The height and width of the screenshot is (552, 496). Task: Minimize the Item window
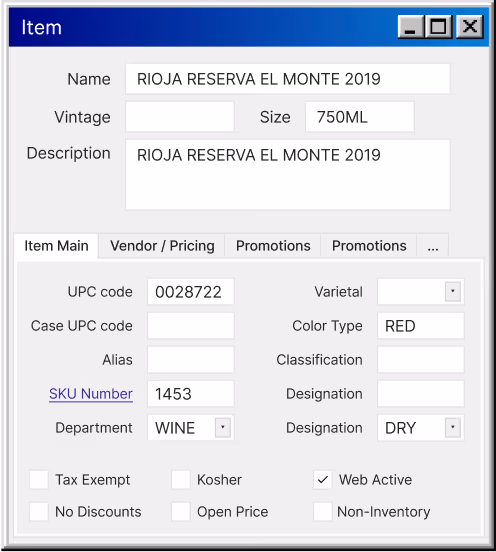pyautogui.click(x=410, y=27)
